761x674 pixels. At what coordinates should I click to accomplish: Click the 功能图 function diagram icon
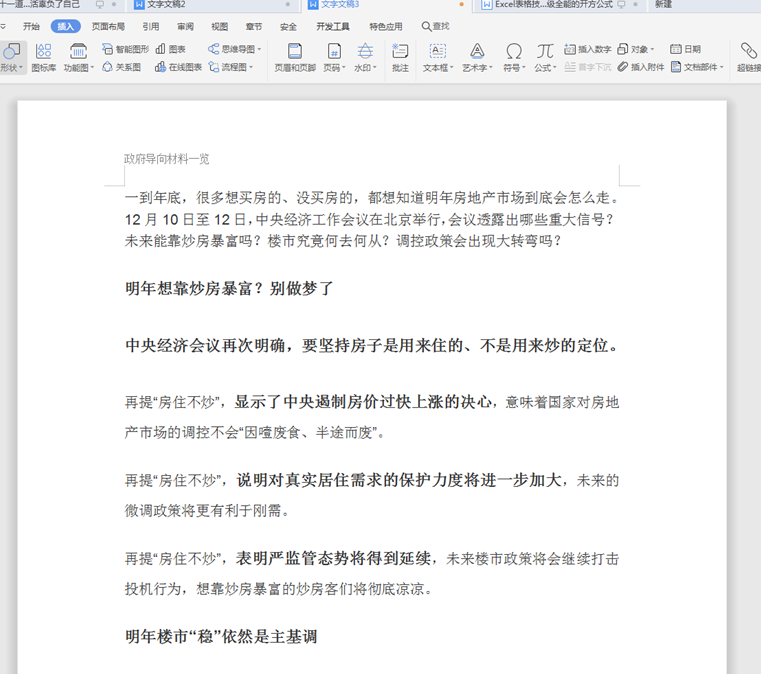coord(78,51)
